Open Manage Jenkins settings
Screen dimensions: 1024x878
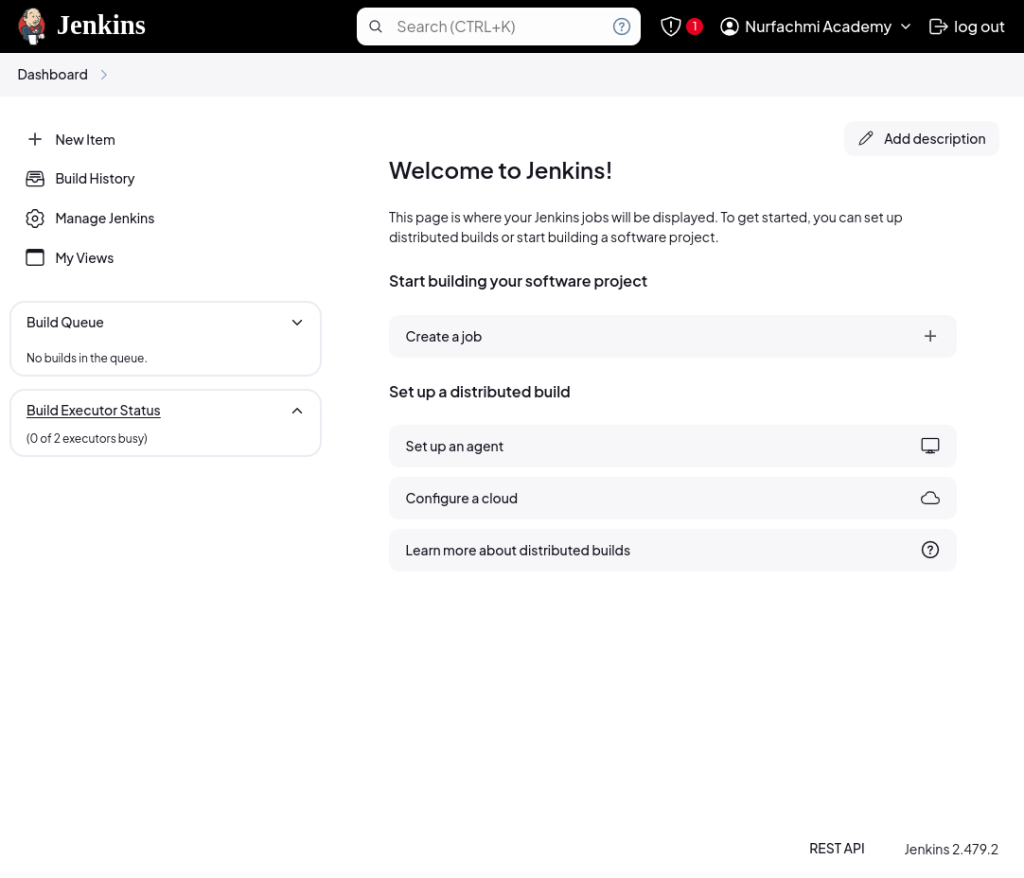104,218
